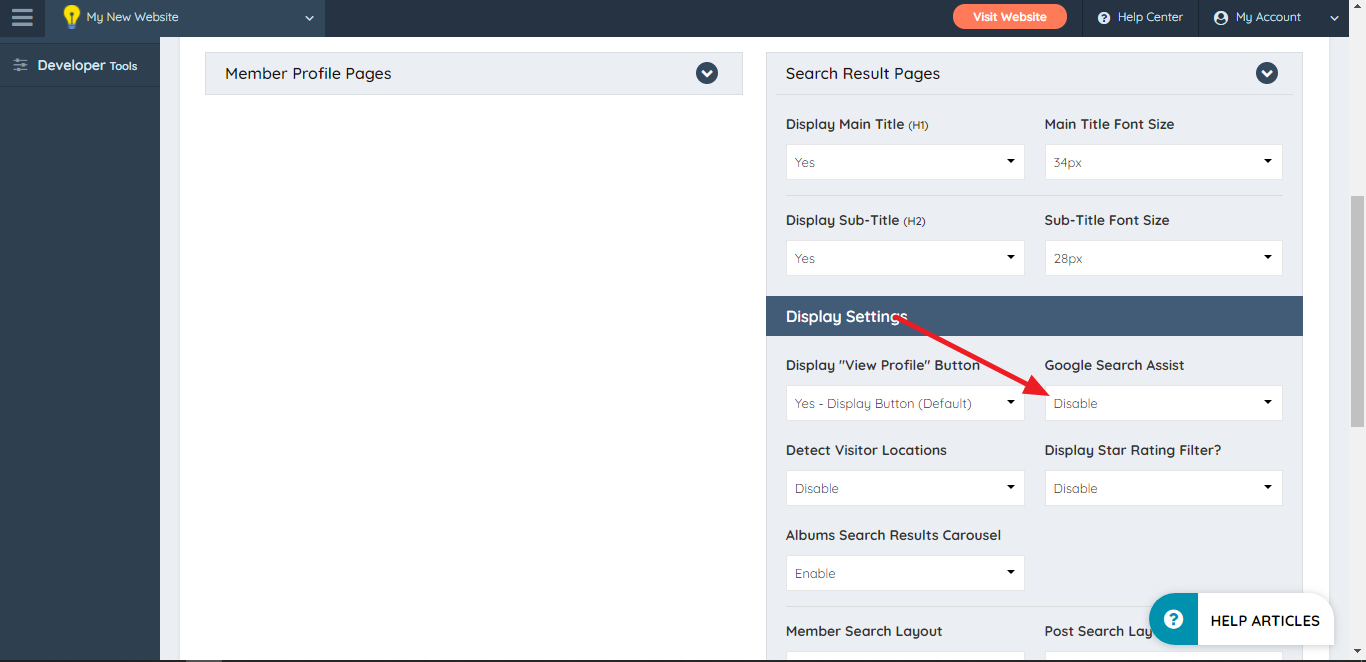Enable Detect Visitor Locations
Screen dimensions: 1366x662
tap(904, 487)
